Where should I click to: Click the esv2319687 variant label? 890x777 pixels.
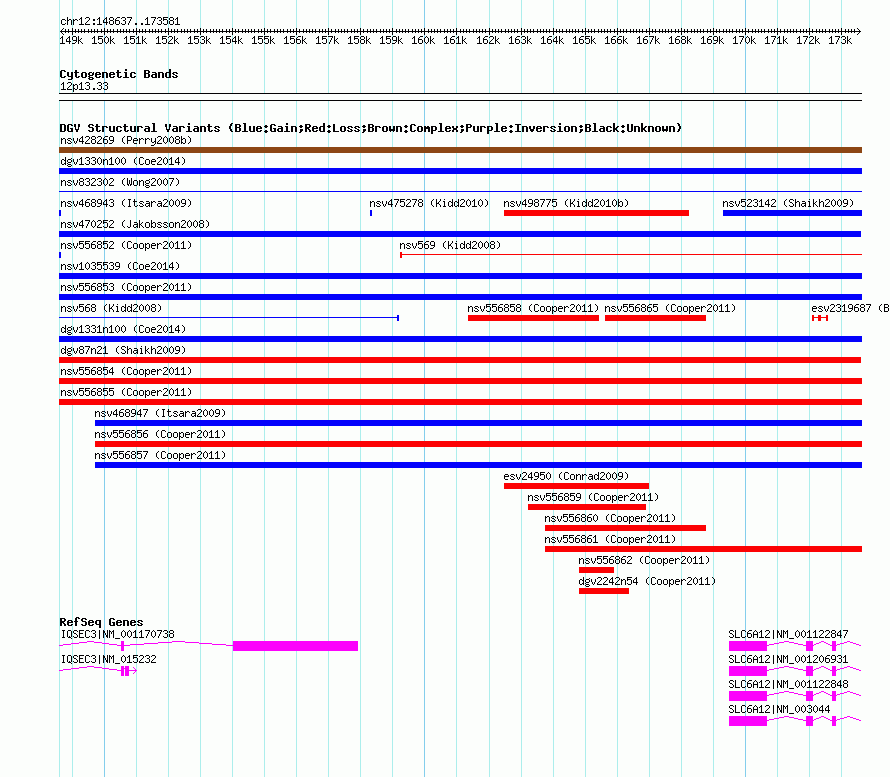pyautogui.click(x=850, y=308)
